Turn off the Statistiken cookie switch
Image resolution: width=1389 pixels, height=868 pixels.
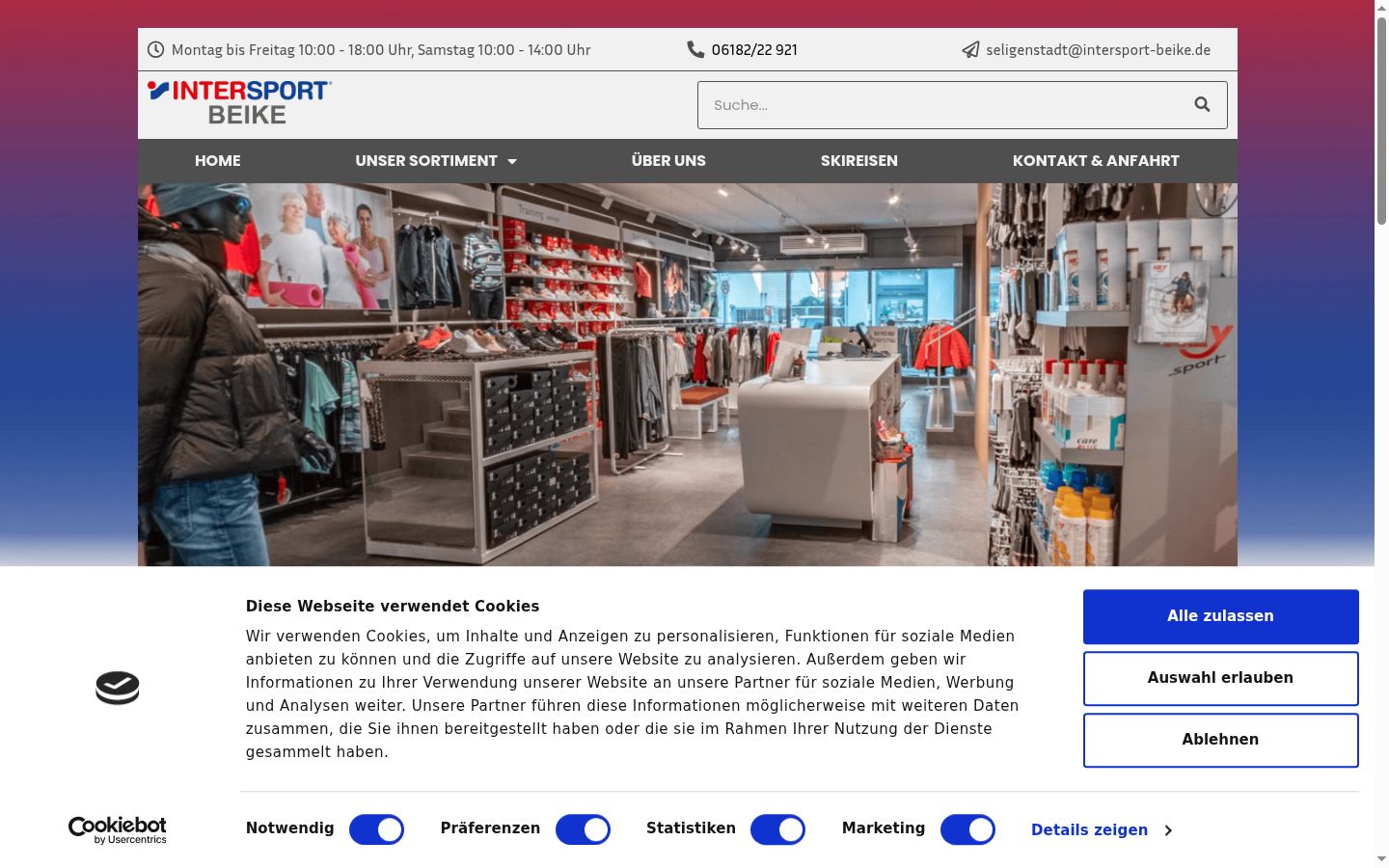pos(777,829)
